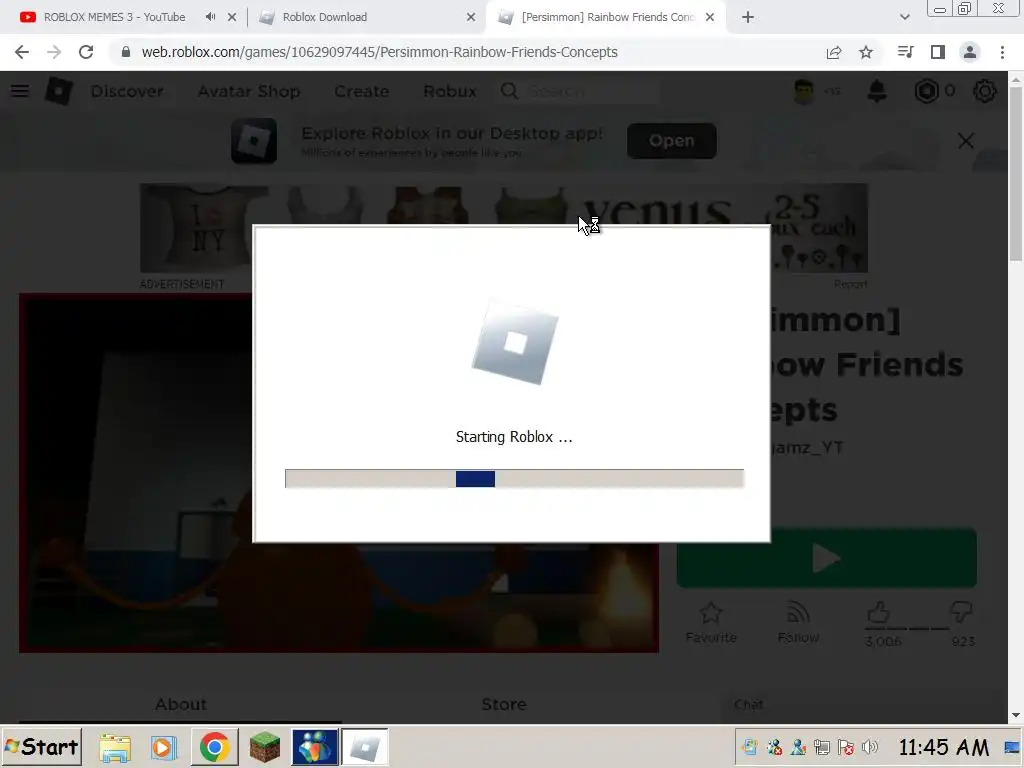
Task: Open Chrome three-dot menu
Action: pyautogui.click(x=1002, y=52)
